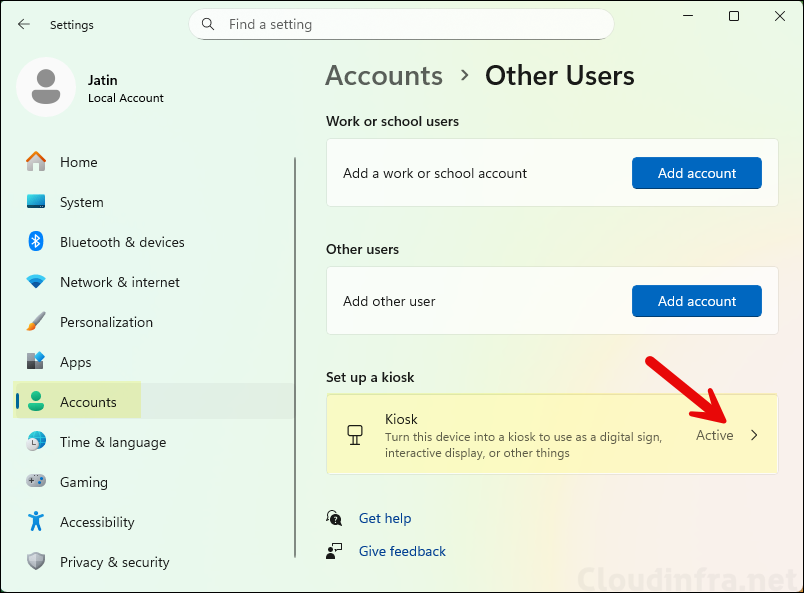
Task: Click Add account for work or school
Action: (x=697, y=173)
